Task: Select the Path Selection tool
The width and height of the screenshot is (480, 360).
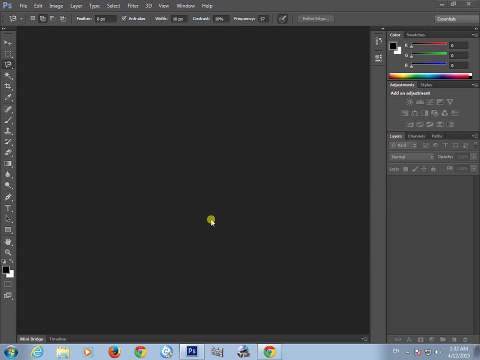Action: (8, 219)
